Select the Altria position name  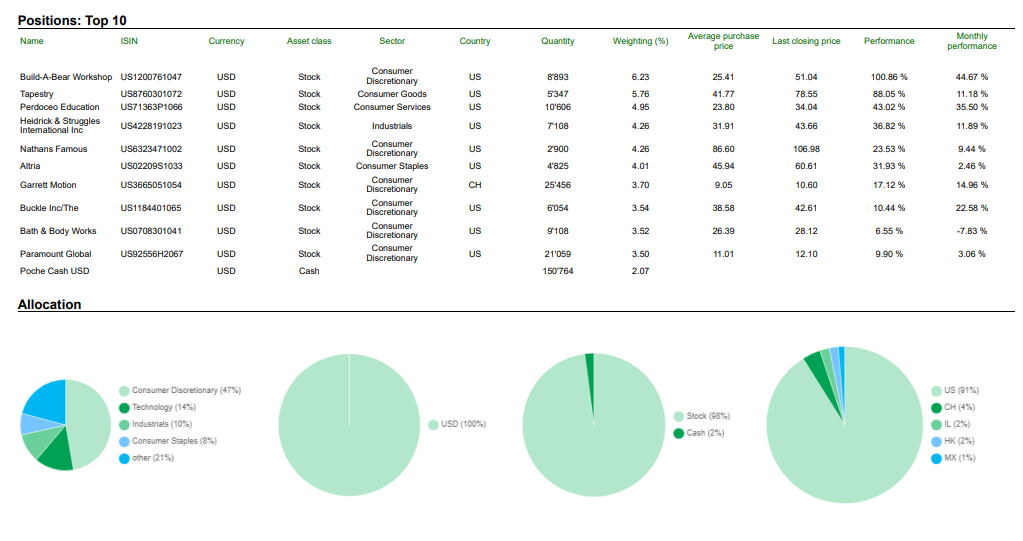[30, 166]
